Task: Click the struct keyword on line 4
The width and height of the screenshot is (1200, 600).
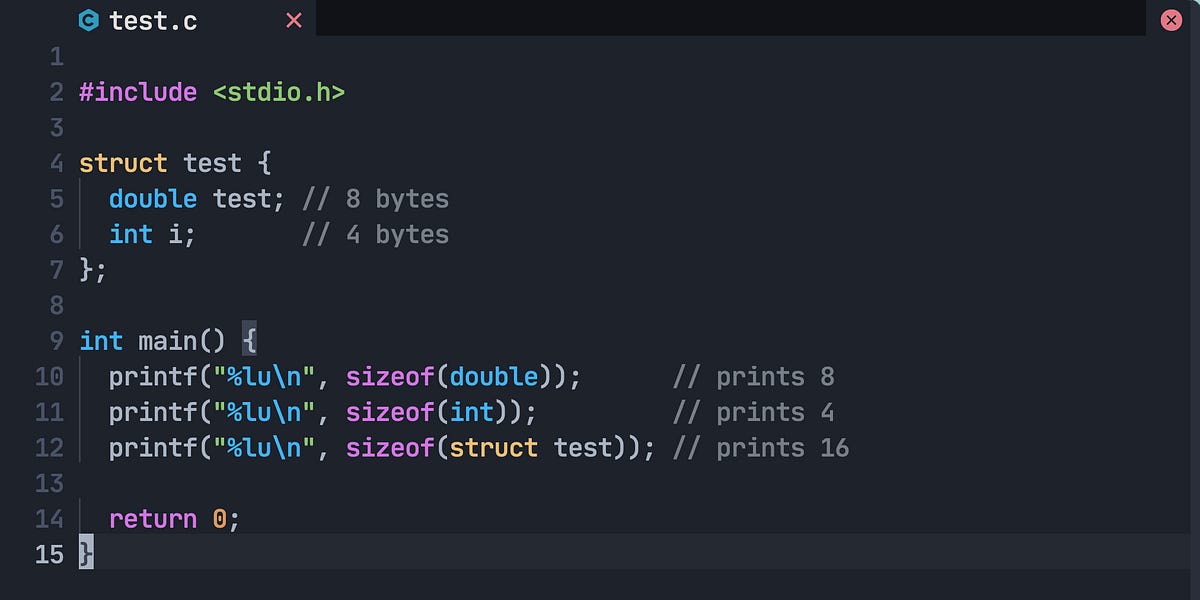Action: pyautogui.click(x=122, y=162)
